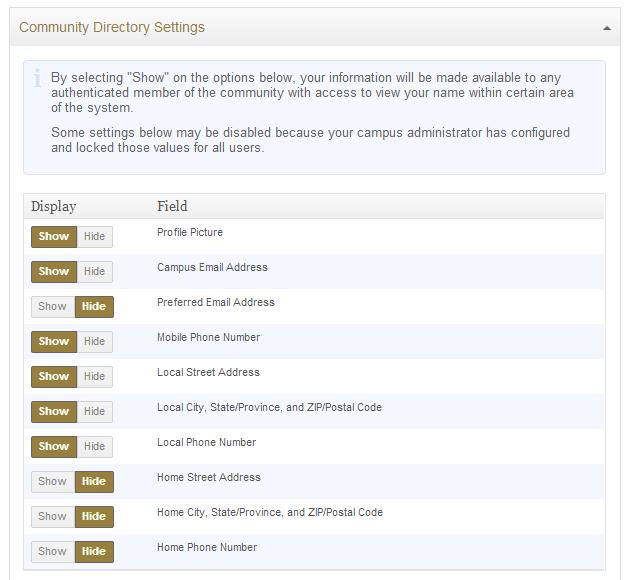The width and height of the screenshot is (624, 580).
Task: Click the Community Directory Settings header title
Action: click(x=112, y=28)
